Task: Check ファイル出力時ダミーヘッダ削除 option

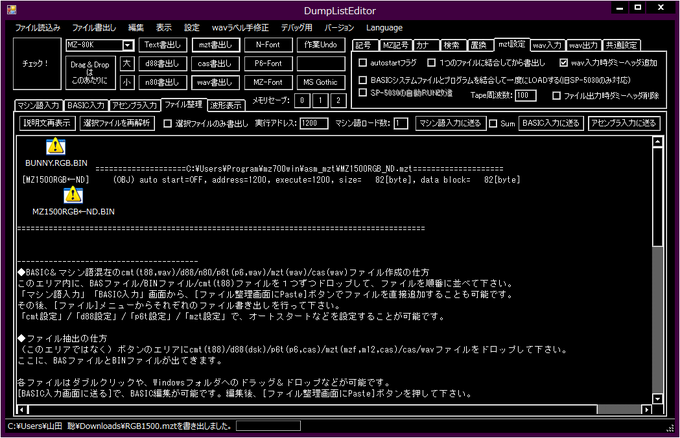Action: [556, 96]
